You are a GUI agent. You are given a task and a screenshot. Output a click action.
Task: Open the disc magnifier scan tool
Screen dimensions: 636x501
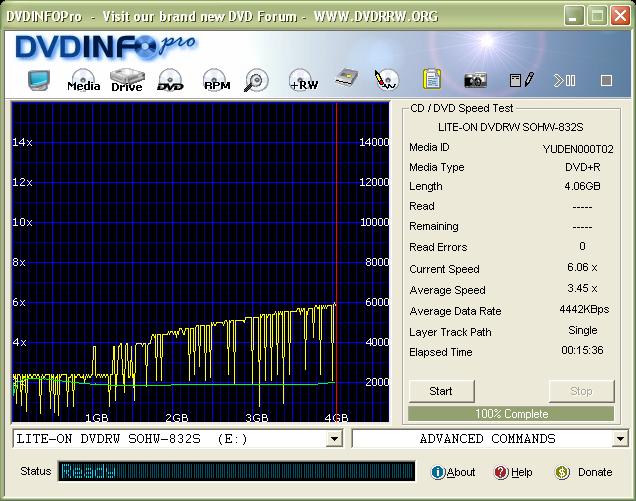(x=256, y=80)
